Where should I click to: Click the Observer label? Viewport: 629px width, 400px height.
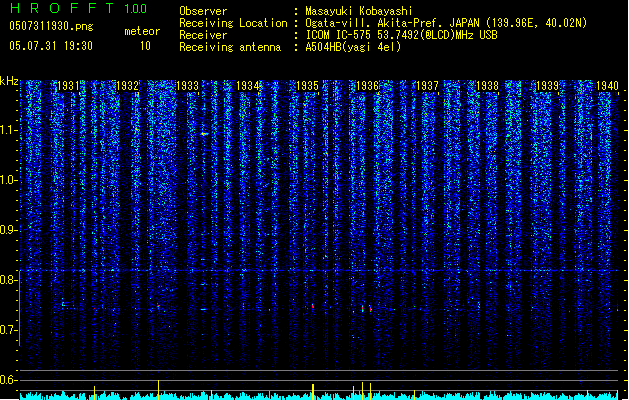(x=203, y=11)
